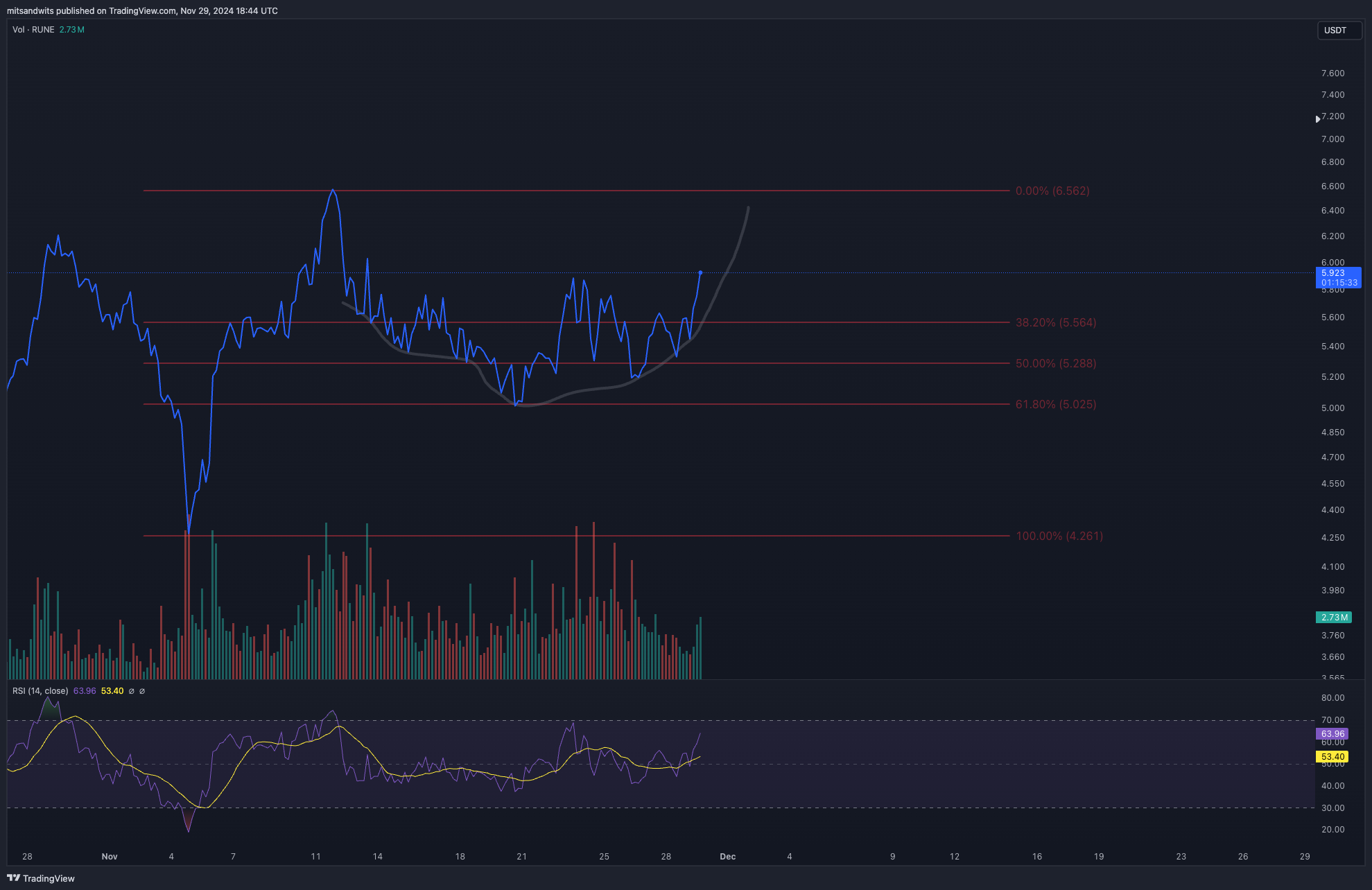Click the 7.600 price axis label
The image size is (1372, 890).
click(1333, 73)
